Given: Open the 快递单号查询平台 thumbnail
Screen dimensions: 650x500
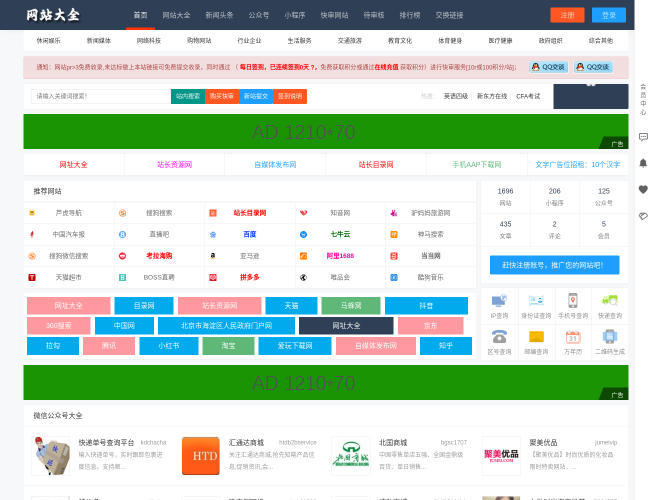Looking at the screenshot, I should [x=51, y=456].
